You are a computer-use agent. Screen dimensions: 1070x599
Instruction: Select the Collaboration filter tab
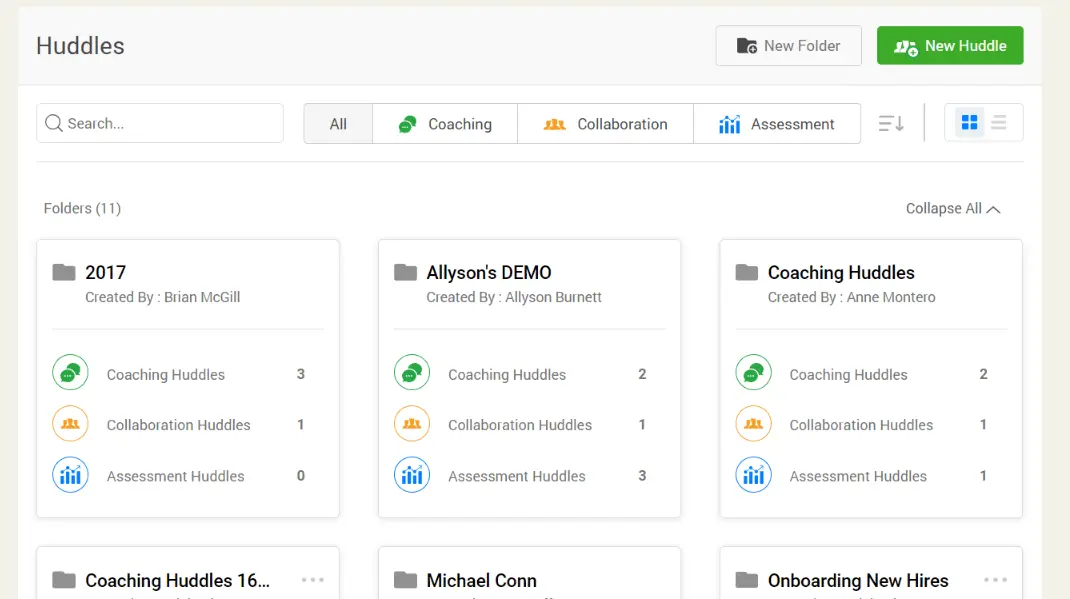(605, 124)
